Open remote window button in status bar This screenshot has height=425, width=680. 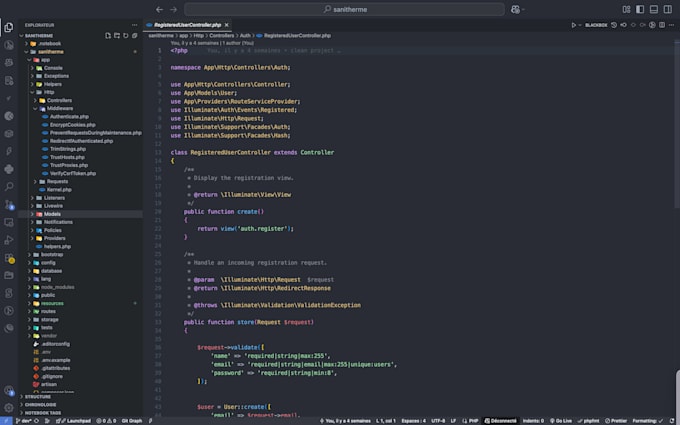[x=6, y=421]
